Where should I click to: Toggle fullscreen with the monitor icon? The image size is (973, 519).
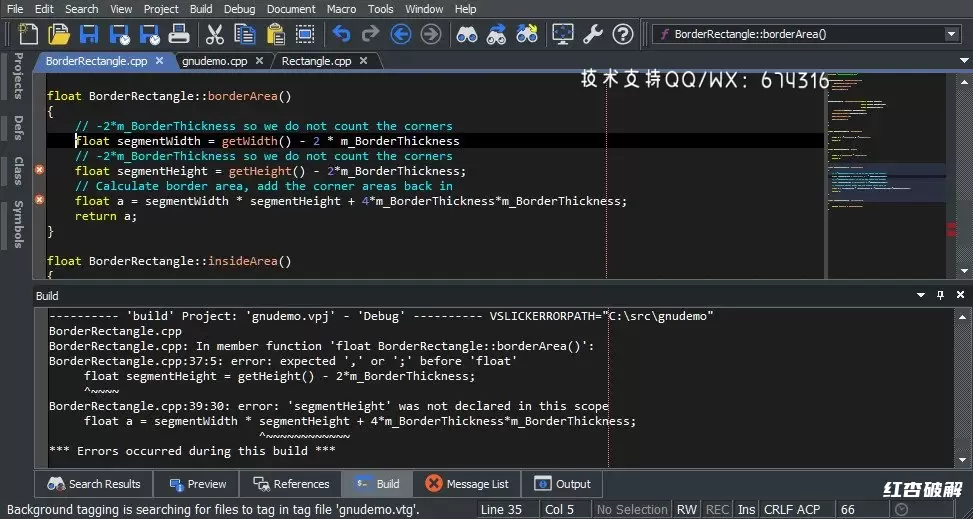(563, 34)
